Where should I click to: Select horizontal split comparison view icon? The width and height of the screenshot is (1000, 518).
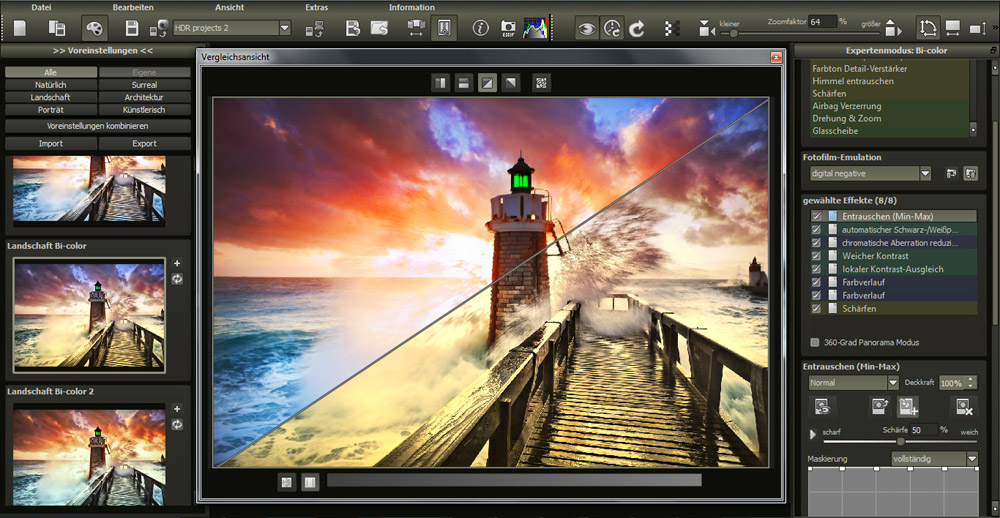coord(464,83)
